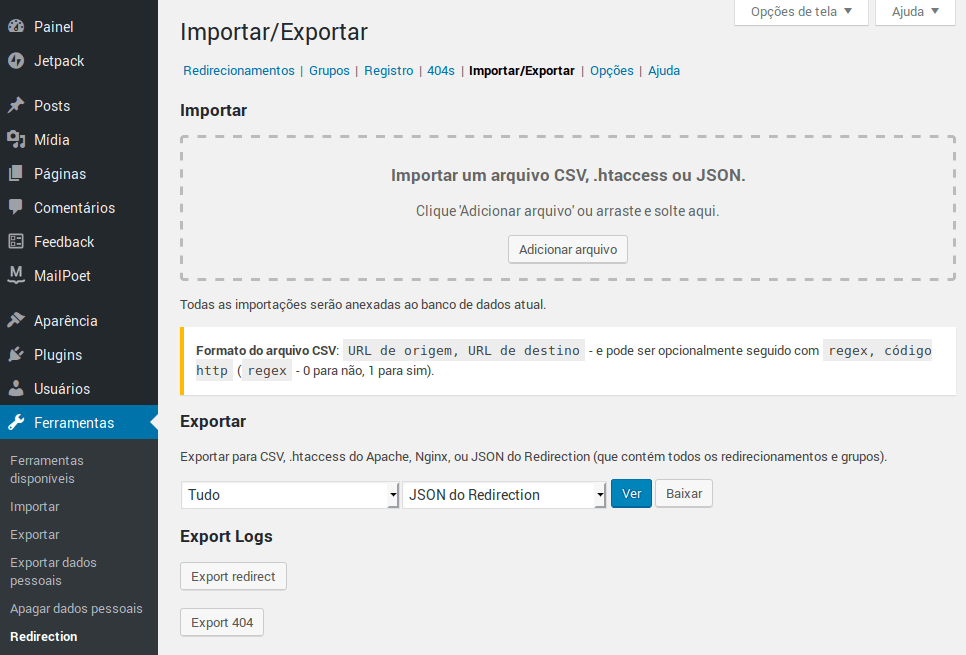The height and width of the screenshot is (655, 966).
Task: Click the Mídia media icon
Action: 16,139
